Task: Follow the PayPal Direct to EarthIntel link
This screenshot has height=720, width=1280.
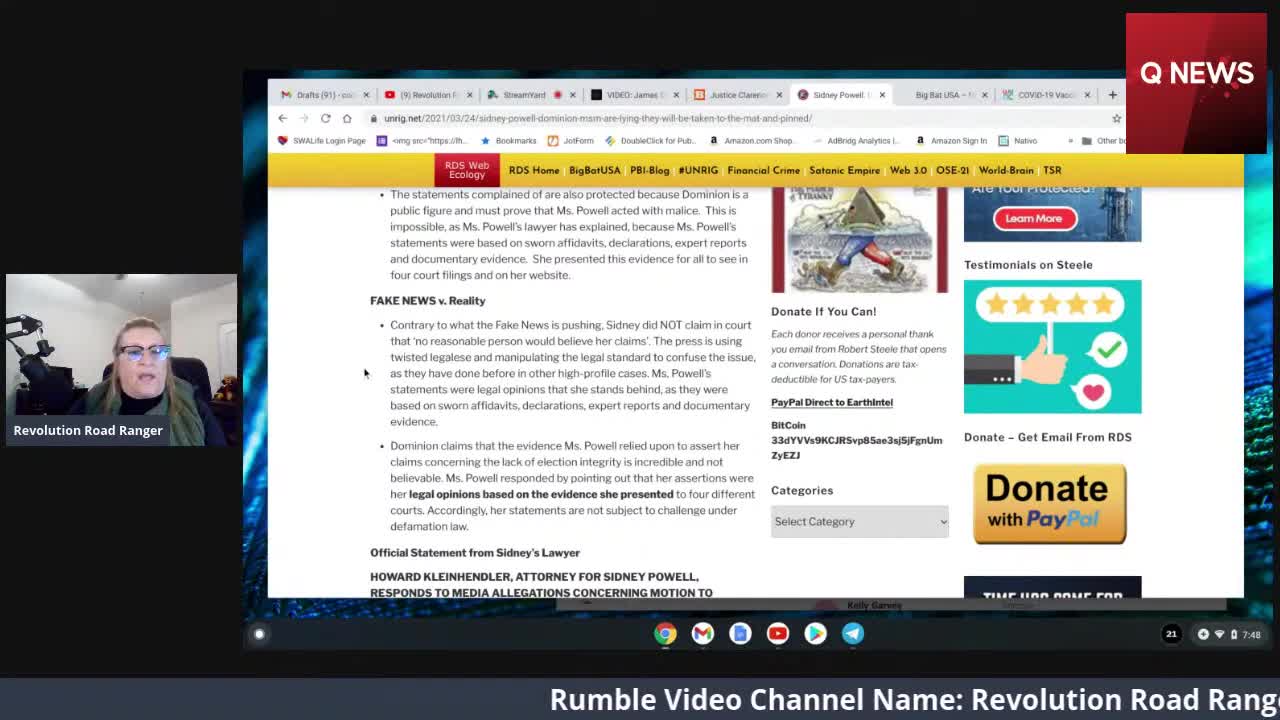Action: [x=831, y=402]
